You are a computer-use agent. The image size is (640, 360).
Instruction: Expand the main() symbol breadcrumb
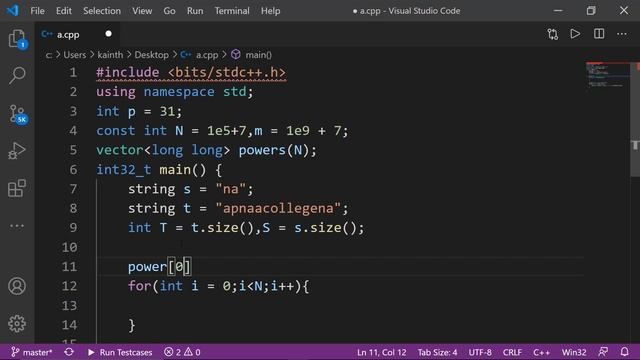pyautogui.click(x=258, y=55)
